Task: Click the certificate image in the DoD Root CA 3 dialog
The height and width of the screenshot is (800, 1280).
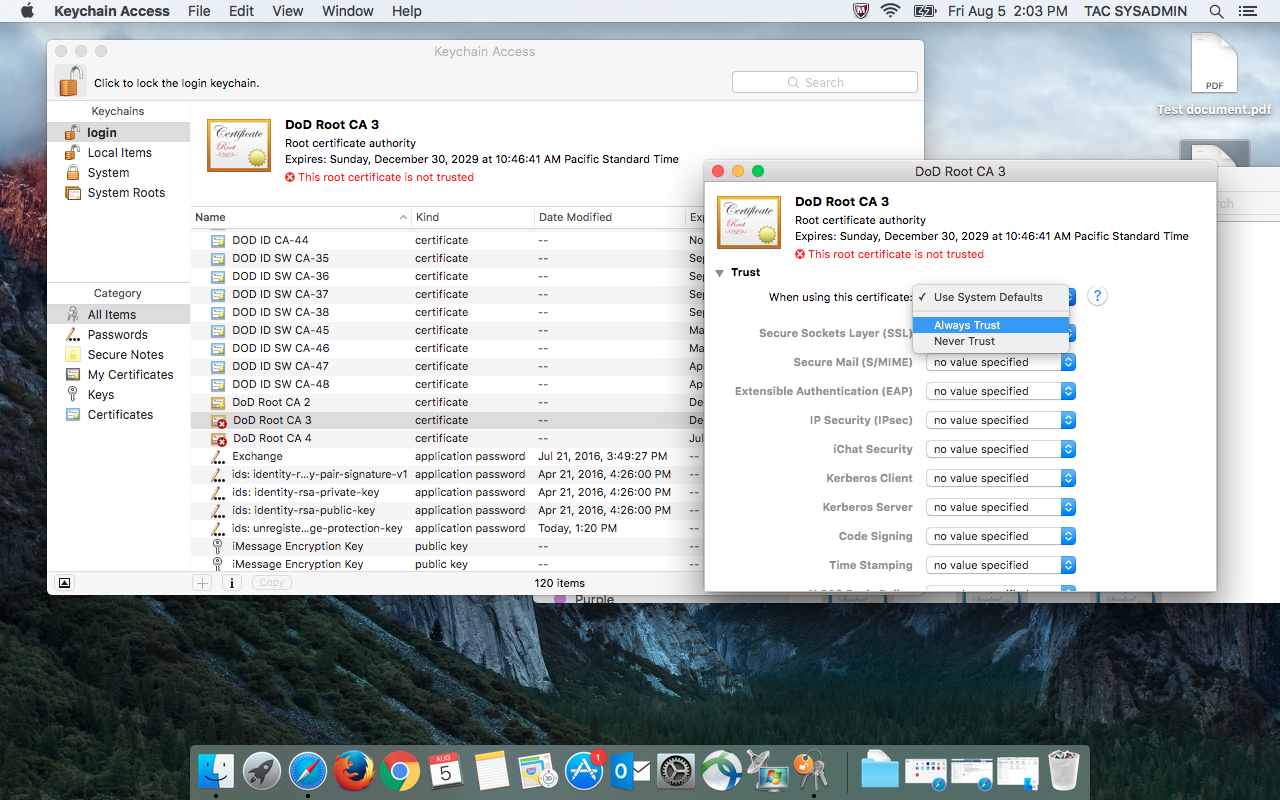Action: click(749, 222)
